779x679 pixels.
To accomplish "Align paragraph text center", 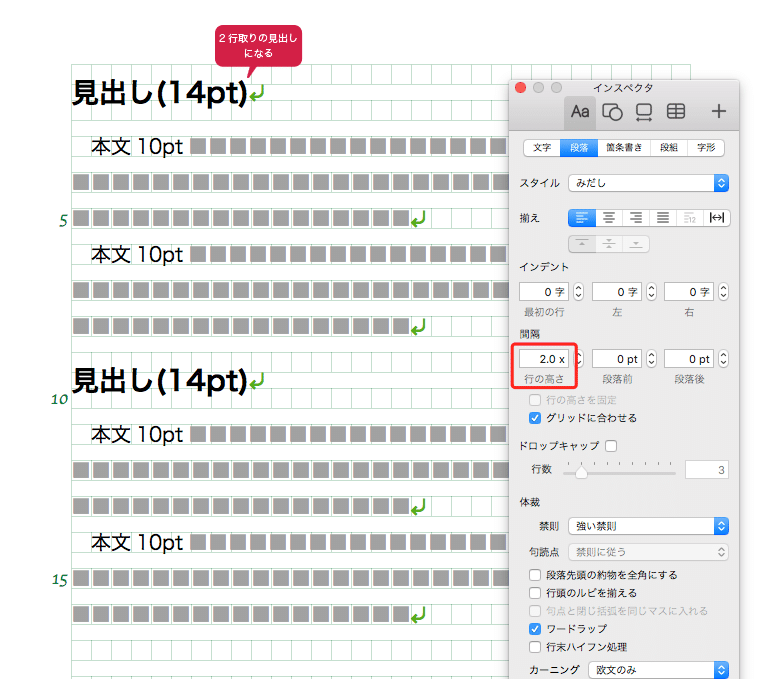I will pos(609,218).
